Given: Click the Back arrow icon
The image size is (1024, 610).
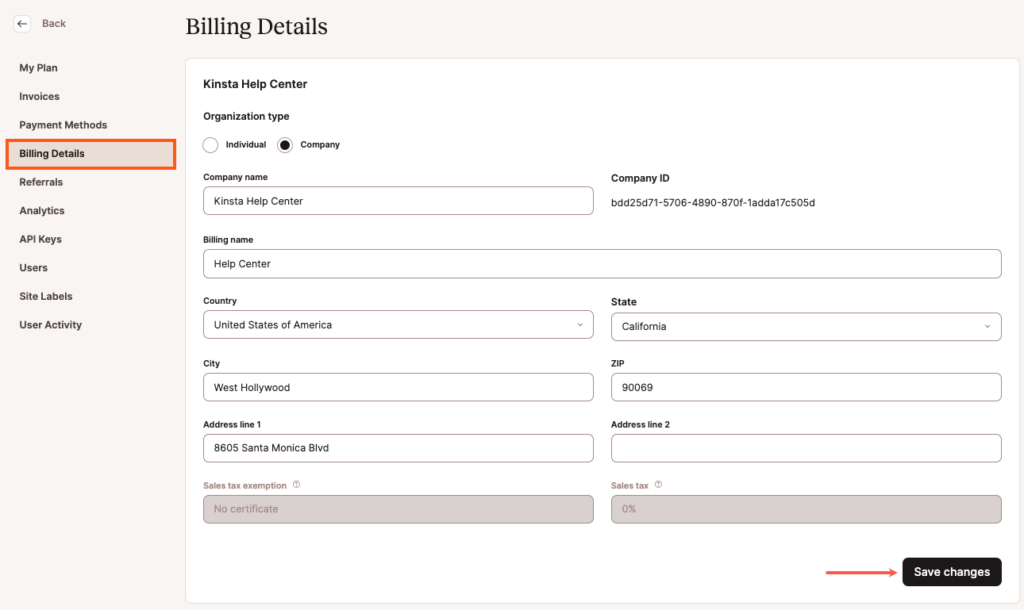Looking at the screenshot, I should [22, 23].
